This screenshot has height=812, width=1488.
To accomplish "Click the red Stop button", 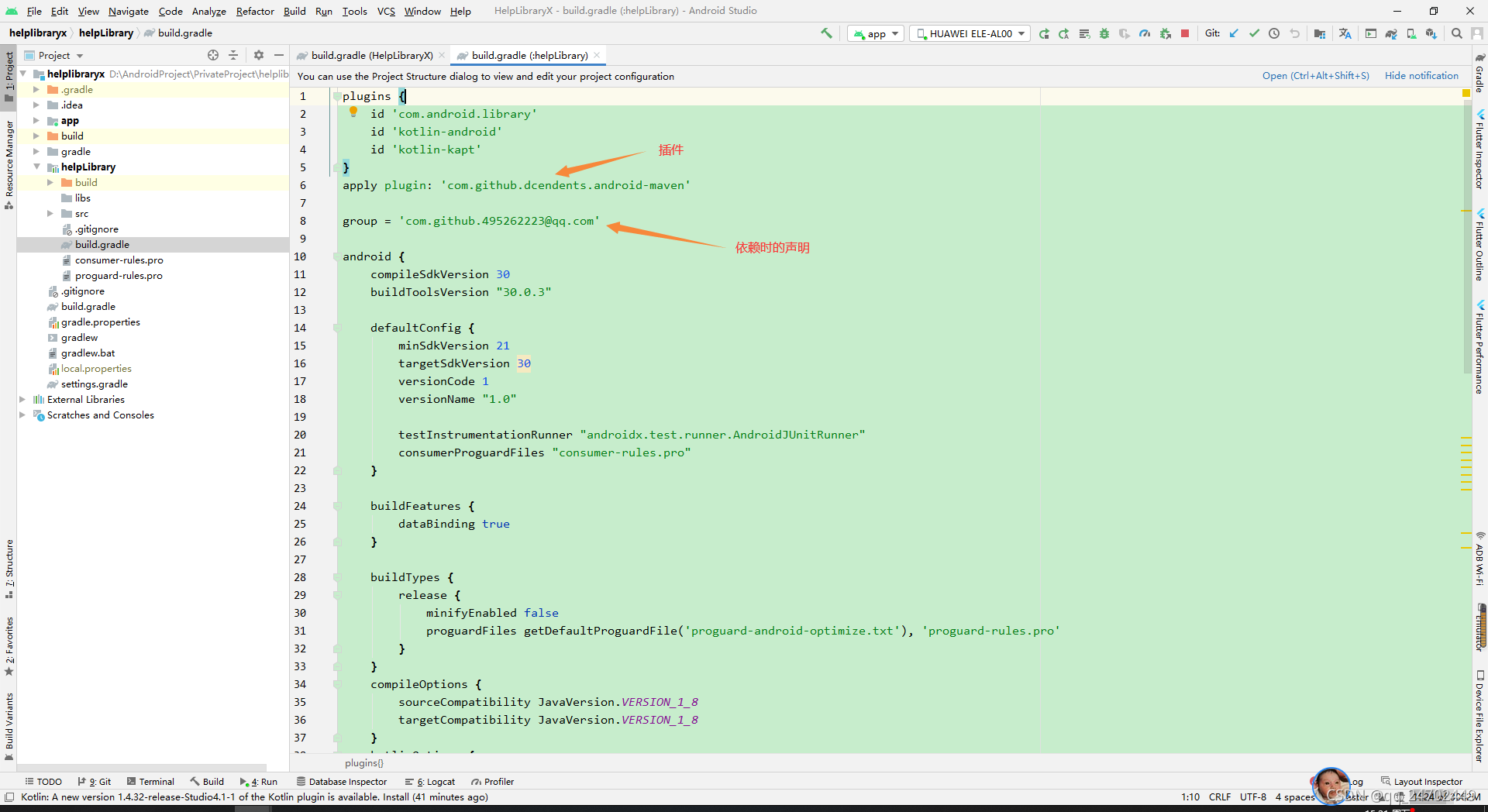I will (x=1184, y=33).
